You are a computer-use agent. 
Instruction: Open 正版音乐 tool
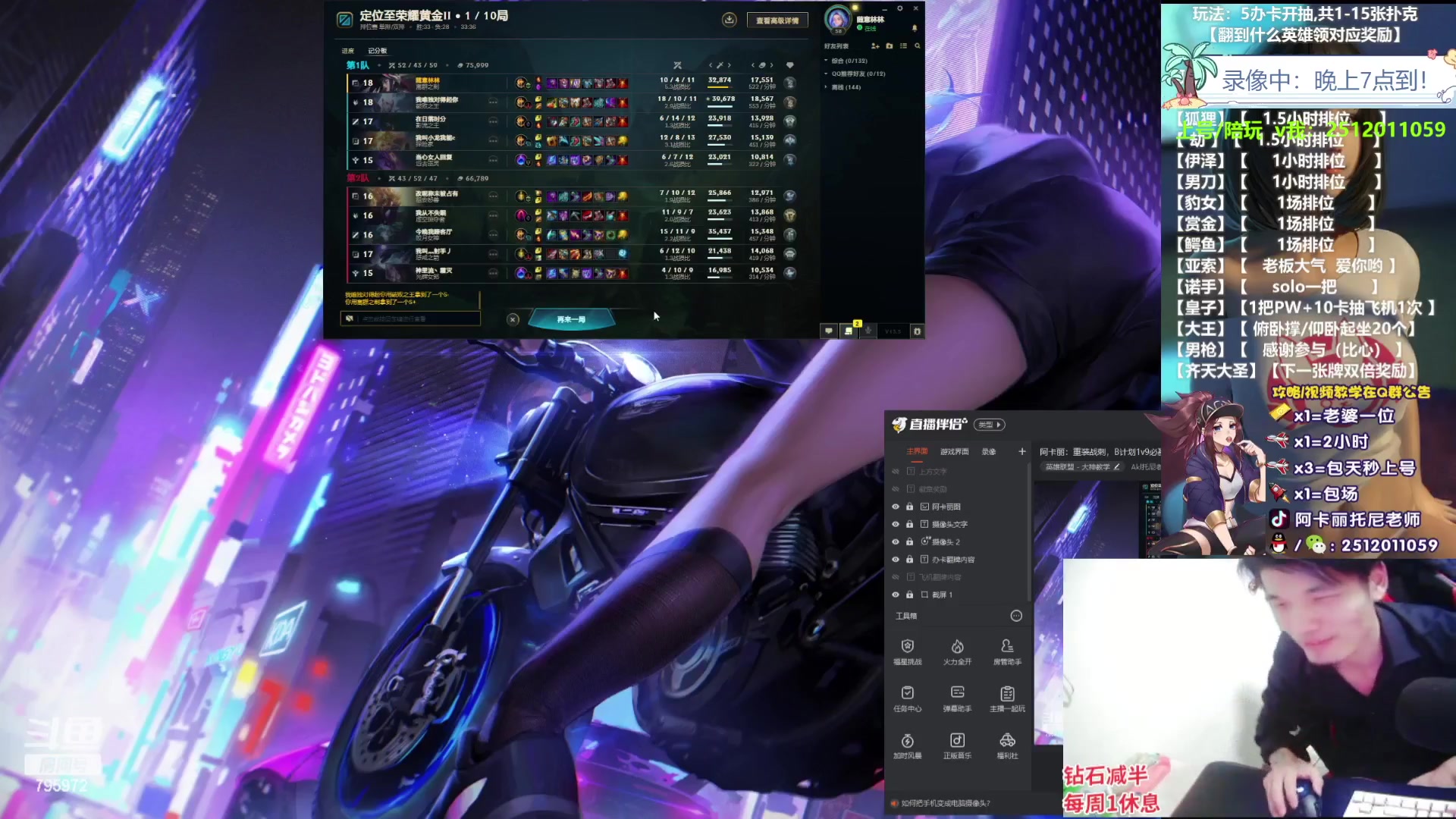pyautogui.click(x=957, y=745)
